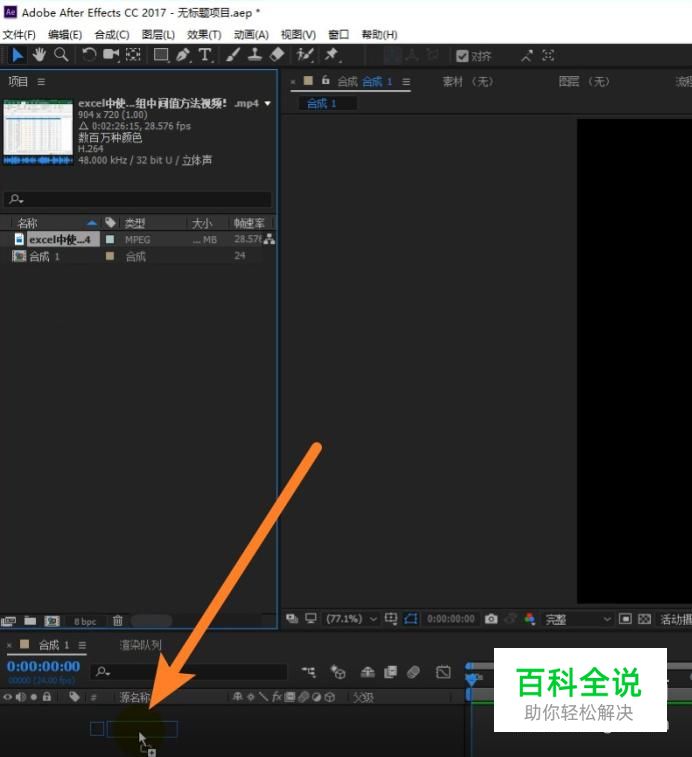
Task: Select the Pen tool
Action: tap(183, 55)
